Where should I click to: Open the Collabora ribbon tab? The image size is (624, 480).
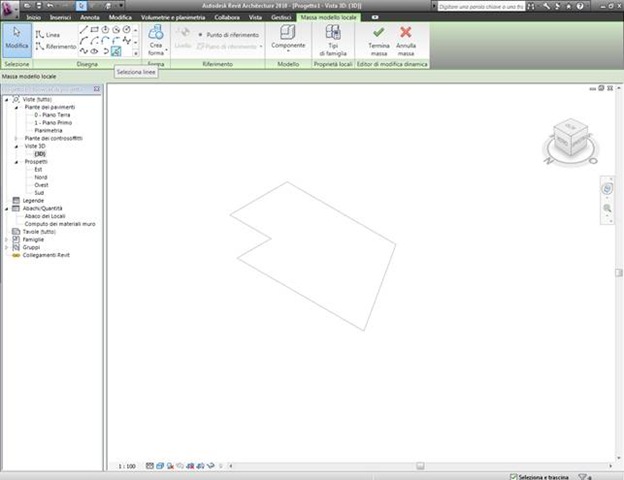(x=227, y=18)
